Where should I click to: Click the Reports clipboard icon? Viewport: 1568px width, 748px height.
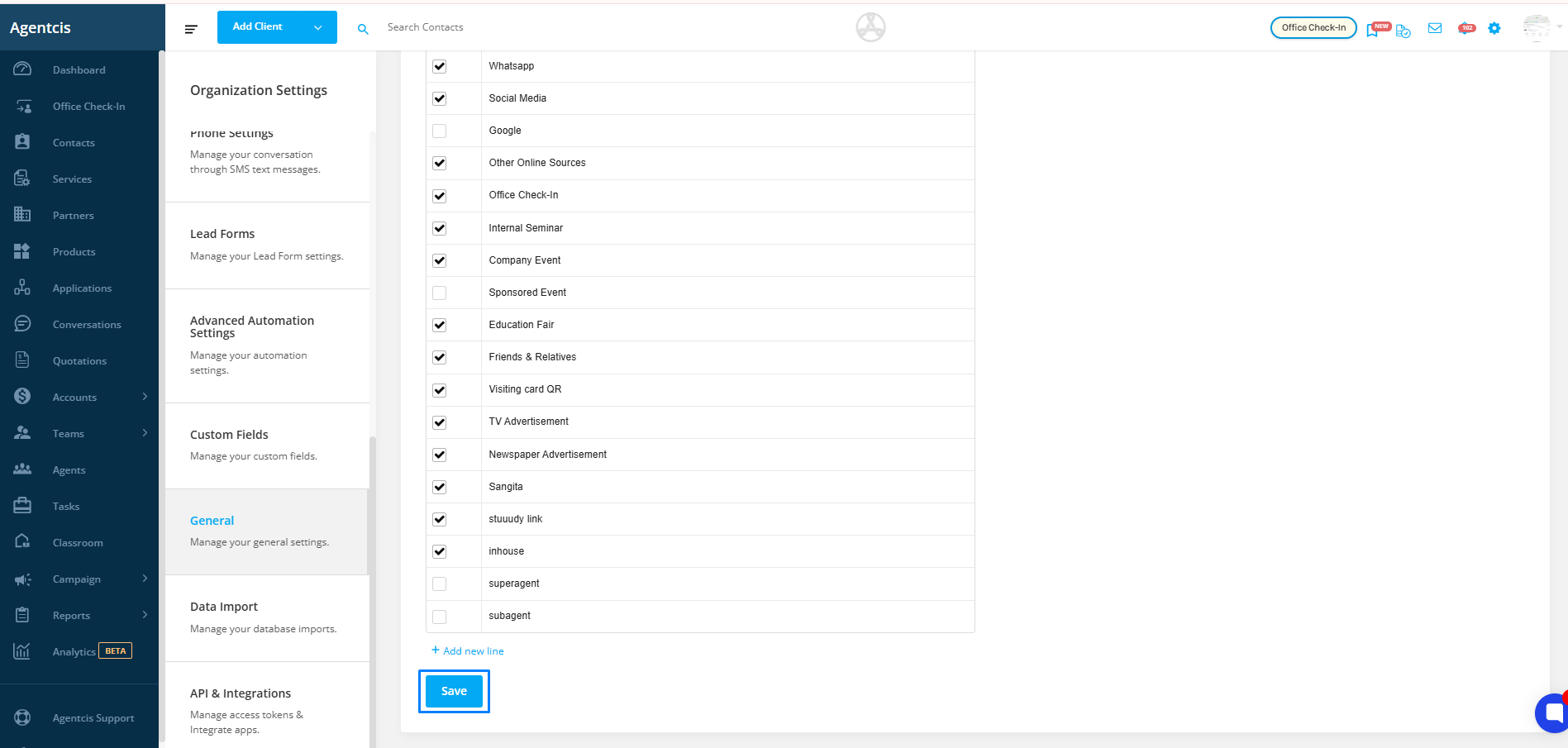[x=22, y=615]
